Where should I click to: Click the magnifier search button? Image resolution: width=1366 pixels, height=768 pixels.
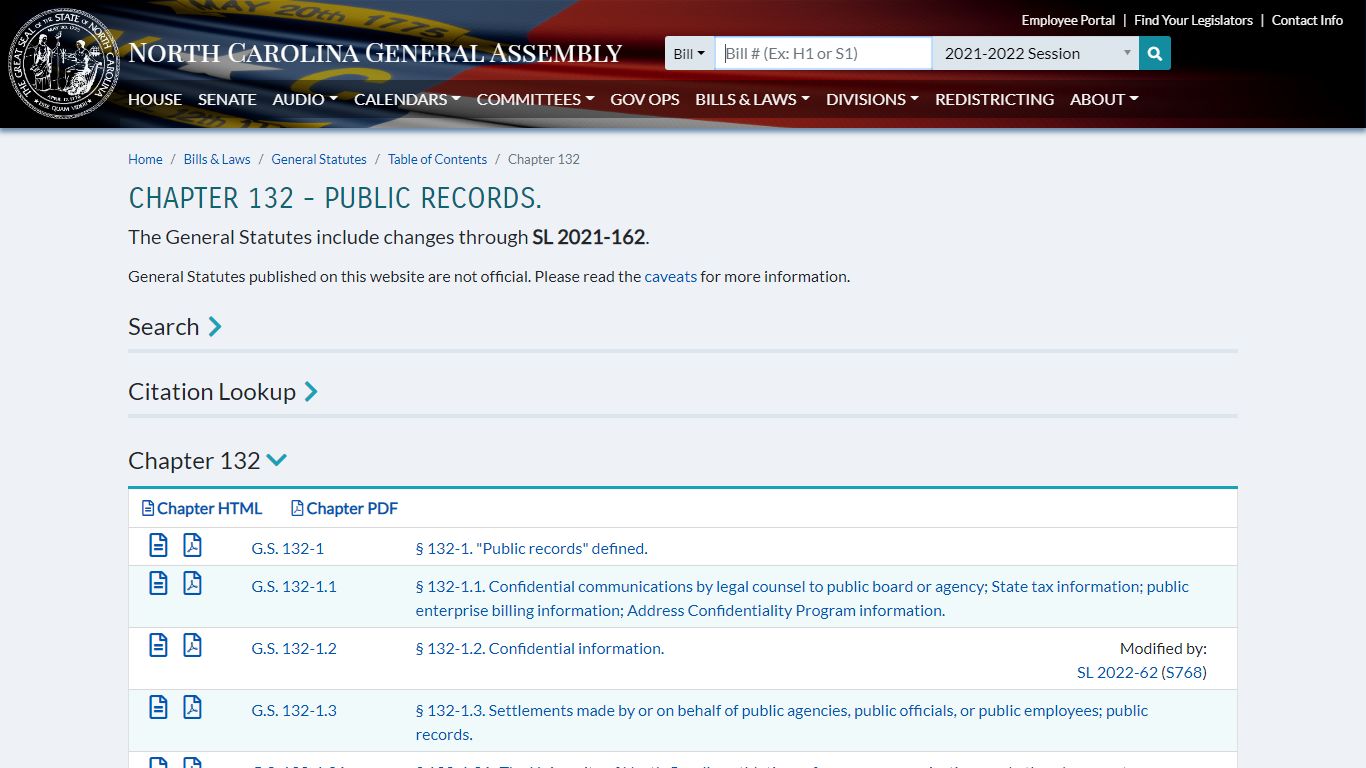1155,53
